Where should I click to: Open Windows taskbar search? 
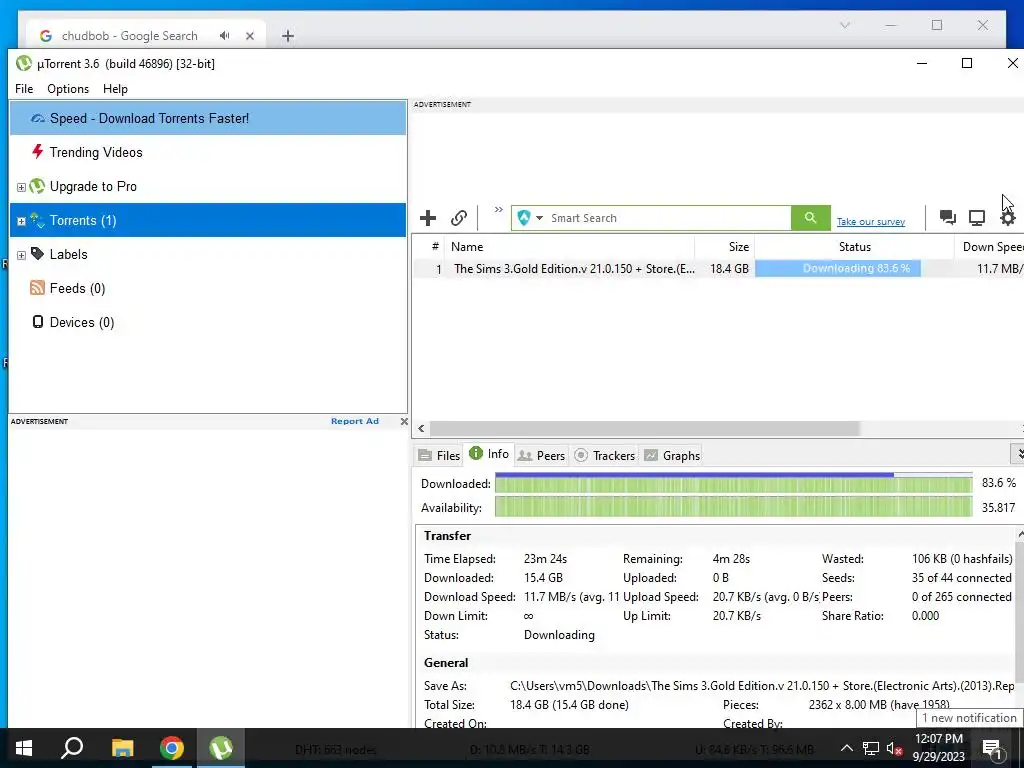click(72, 748)
